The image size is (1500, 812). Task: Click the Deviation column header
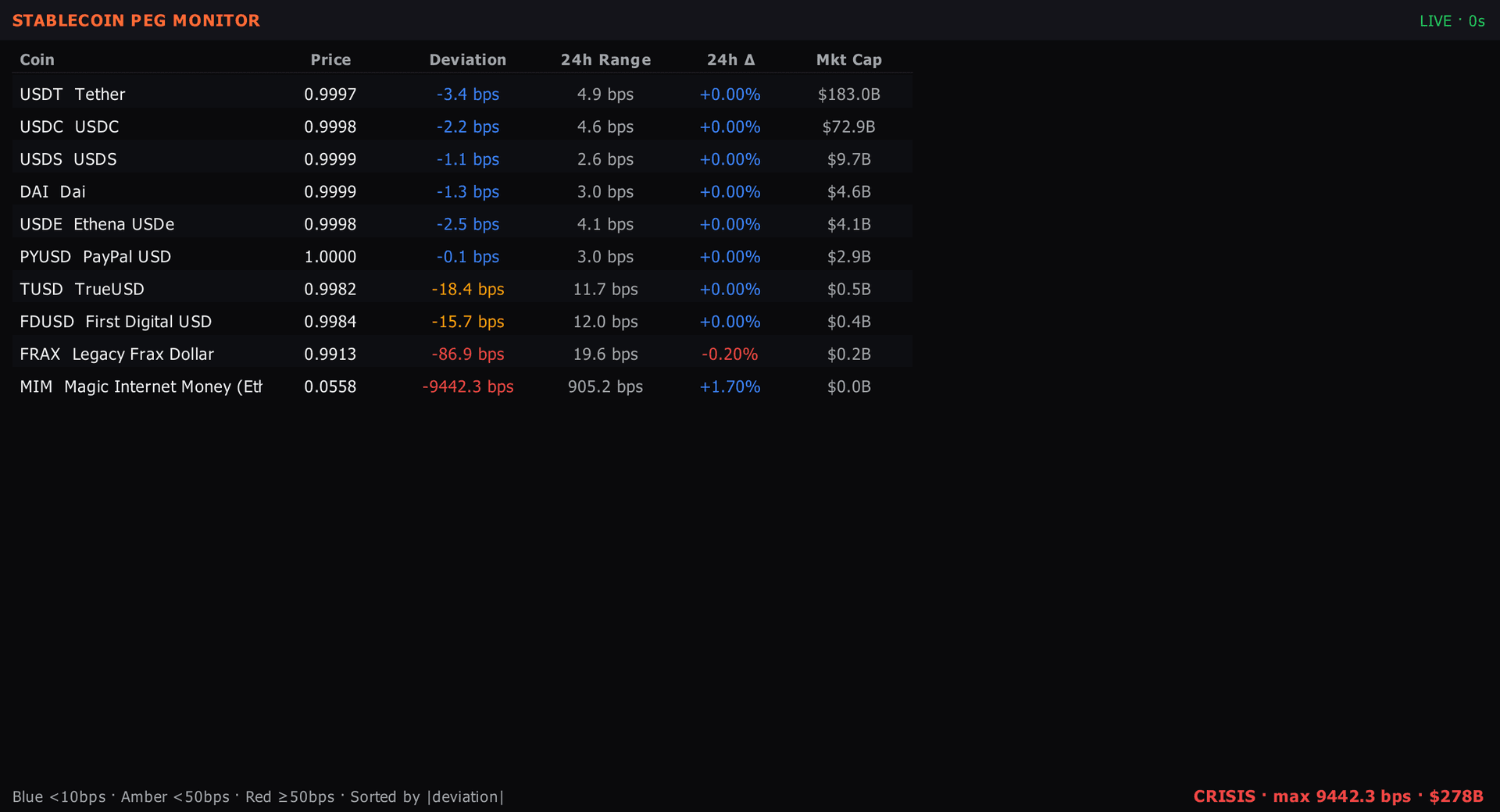468,60
